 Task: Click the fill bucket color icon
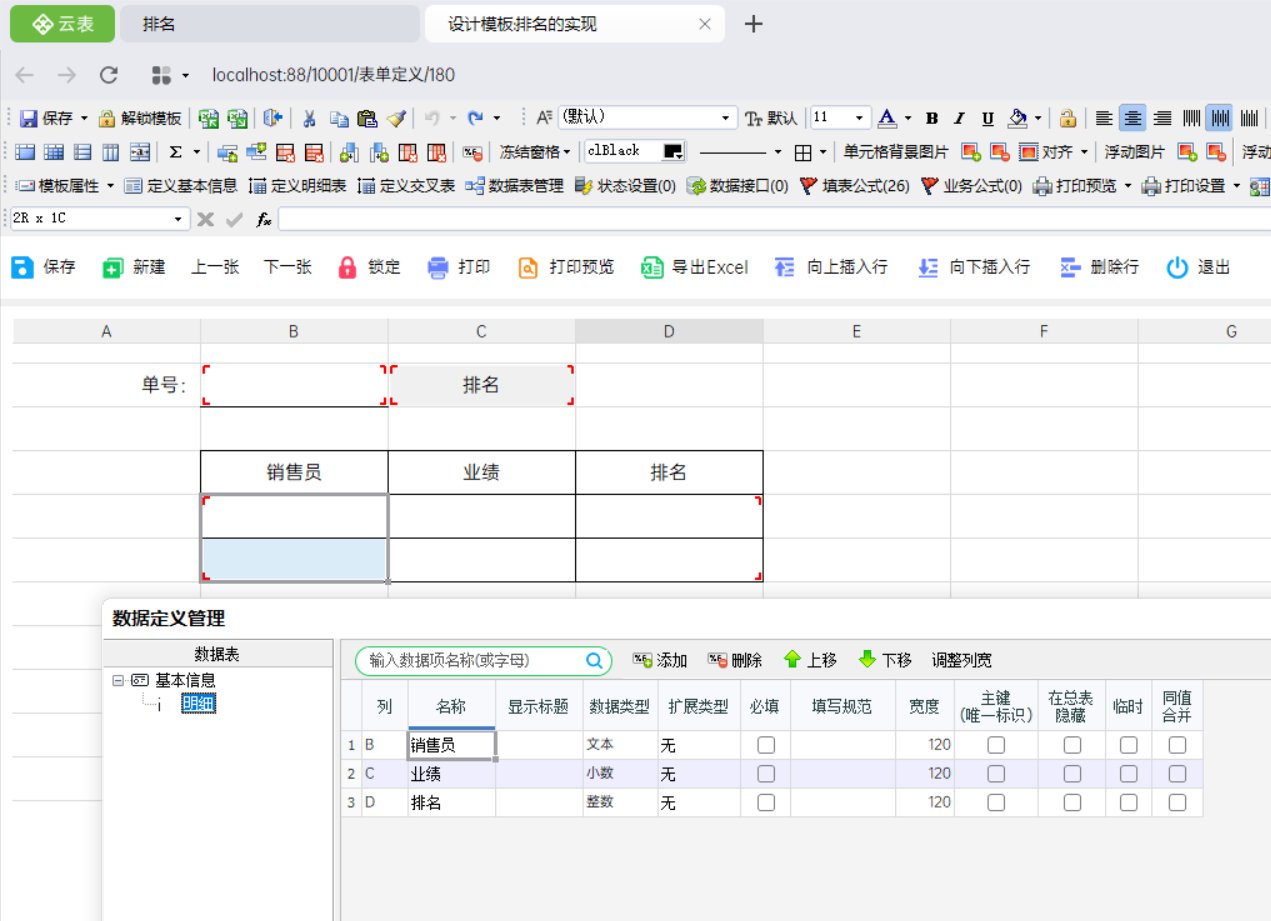point(1018,118)
